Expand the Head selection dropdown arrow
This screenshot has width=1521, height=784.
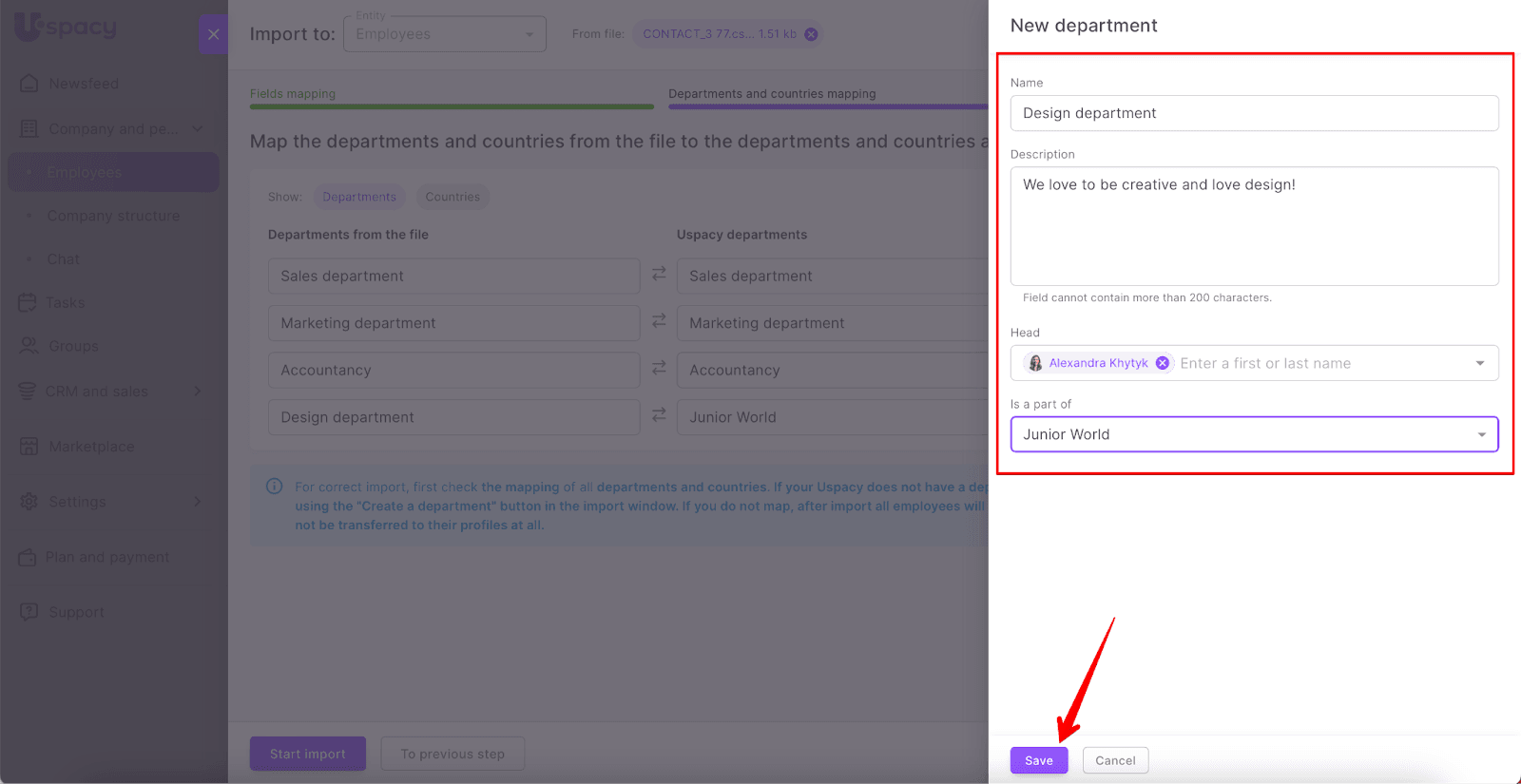[1479, 363]
